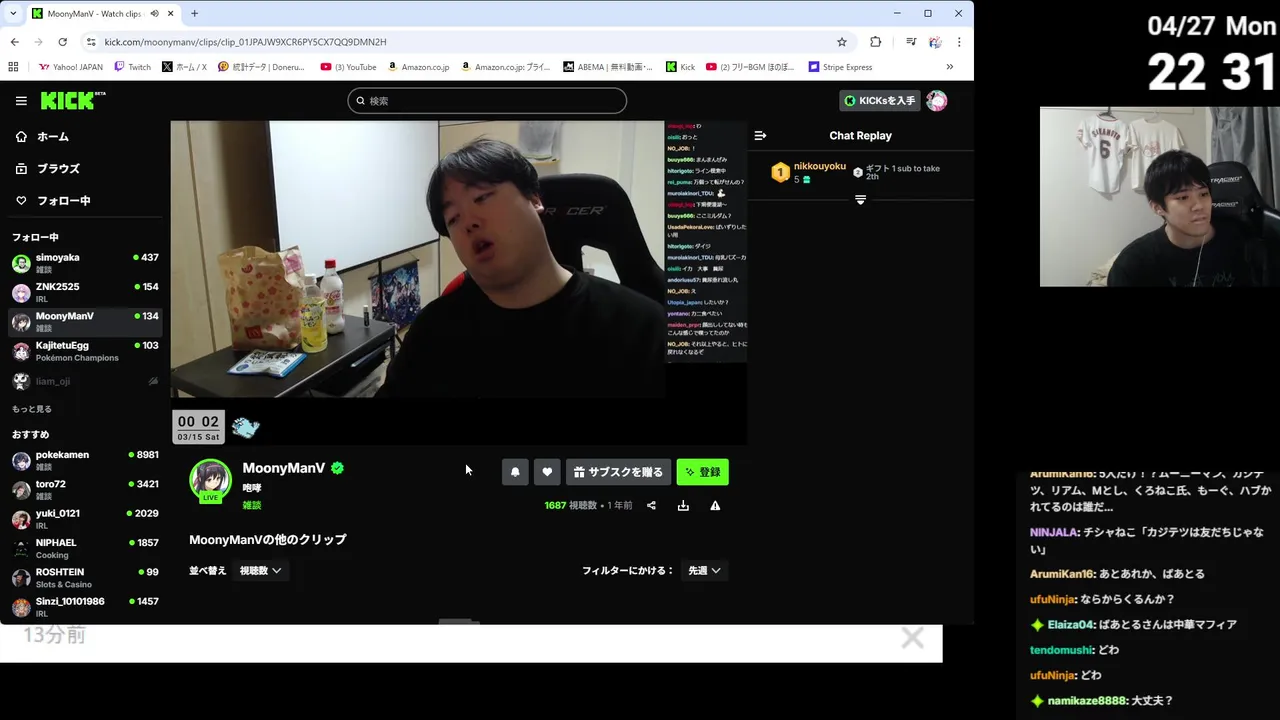1280x720 pixels.
Task: Click the MoonyManV LIVE avatar
Action: tap(211, 480)
